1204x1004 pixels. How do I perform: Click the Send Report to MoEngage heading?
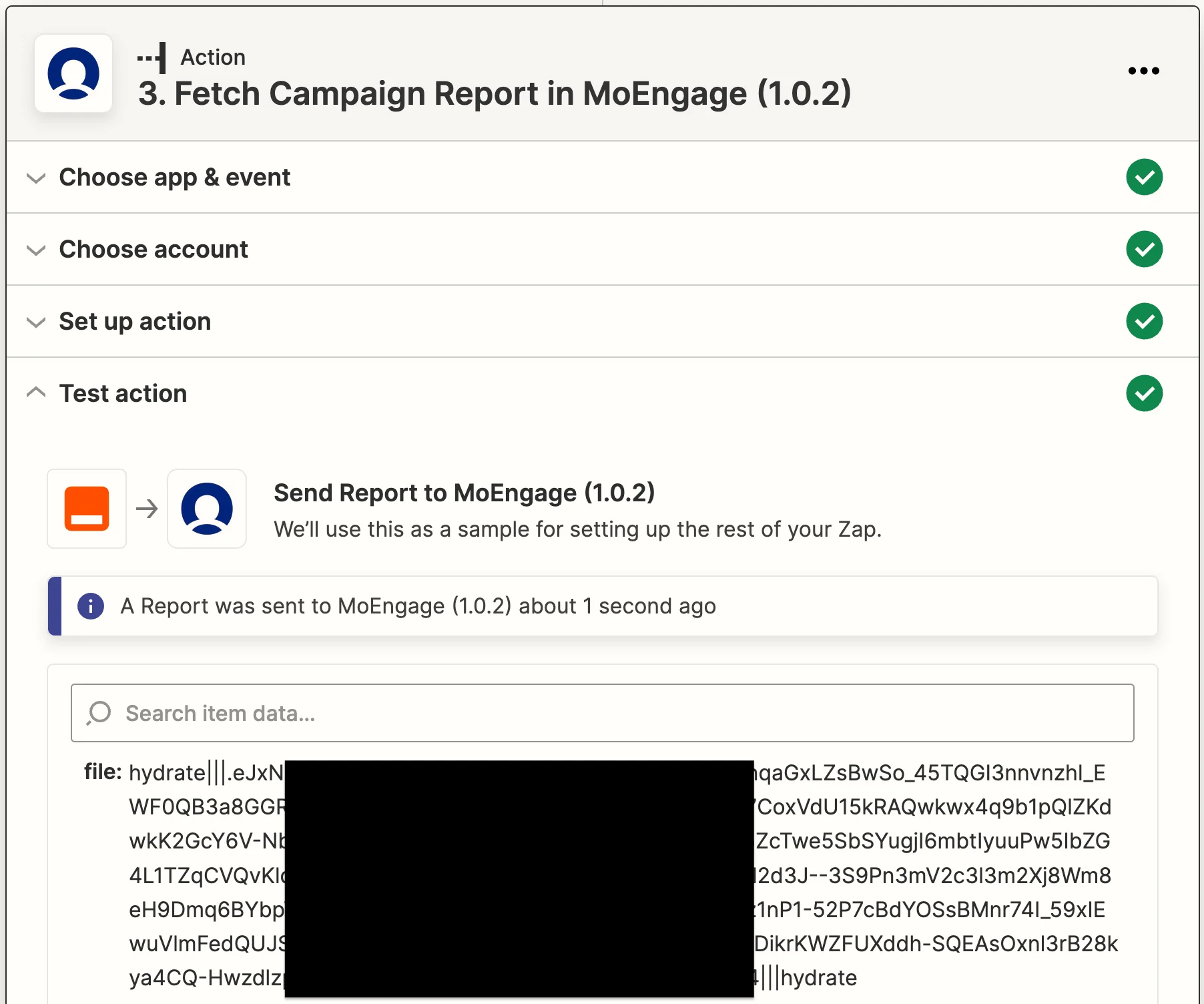coord(465,493)
